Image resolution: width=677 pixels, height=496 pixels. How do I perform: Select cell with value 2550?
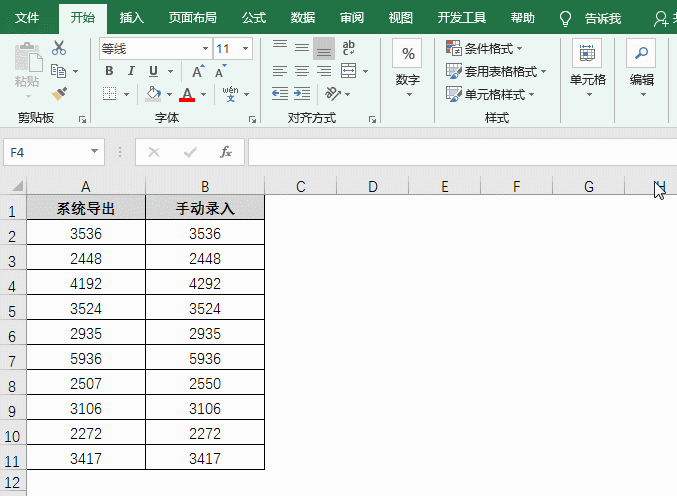(x=205, y=383)
